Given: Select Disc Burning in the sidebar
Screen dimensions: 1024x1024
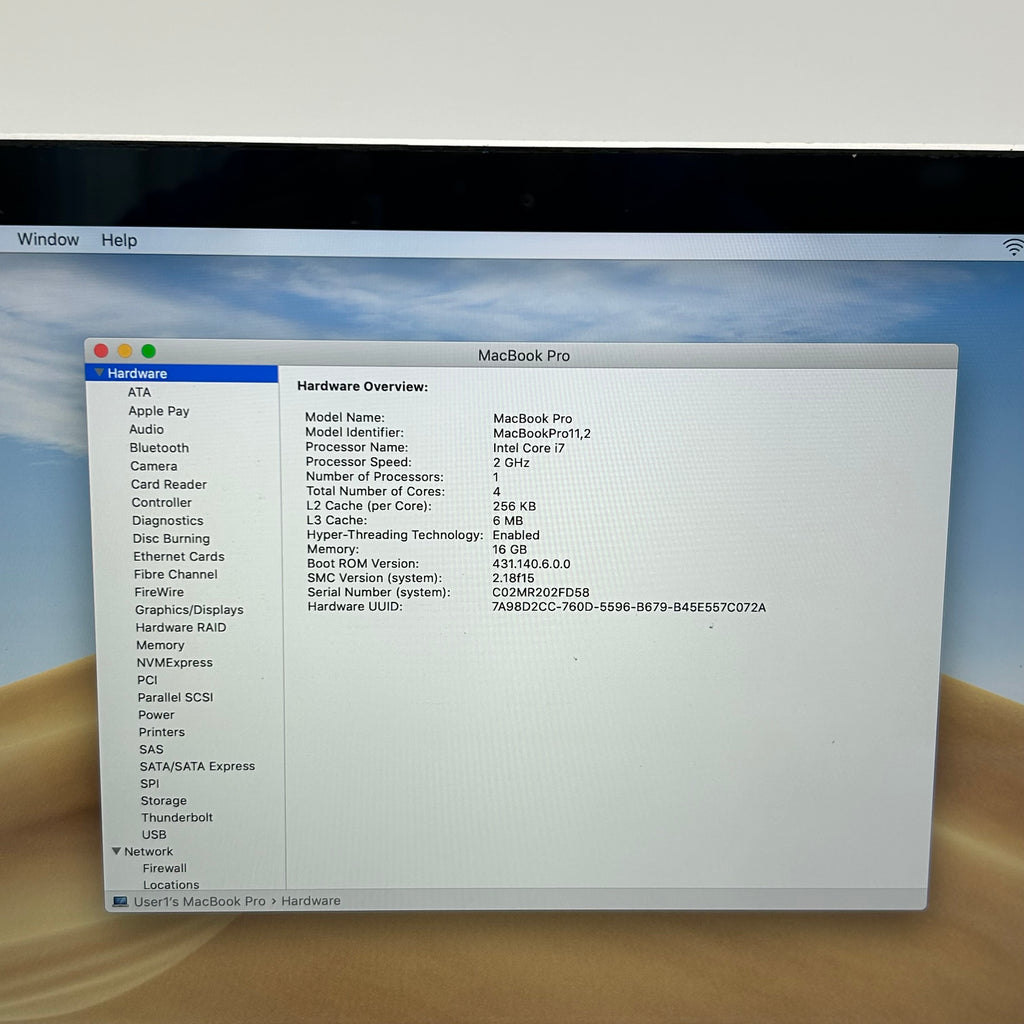Looking at the screenshot, I should (171, 538).
